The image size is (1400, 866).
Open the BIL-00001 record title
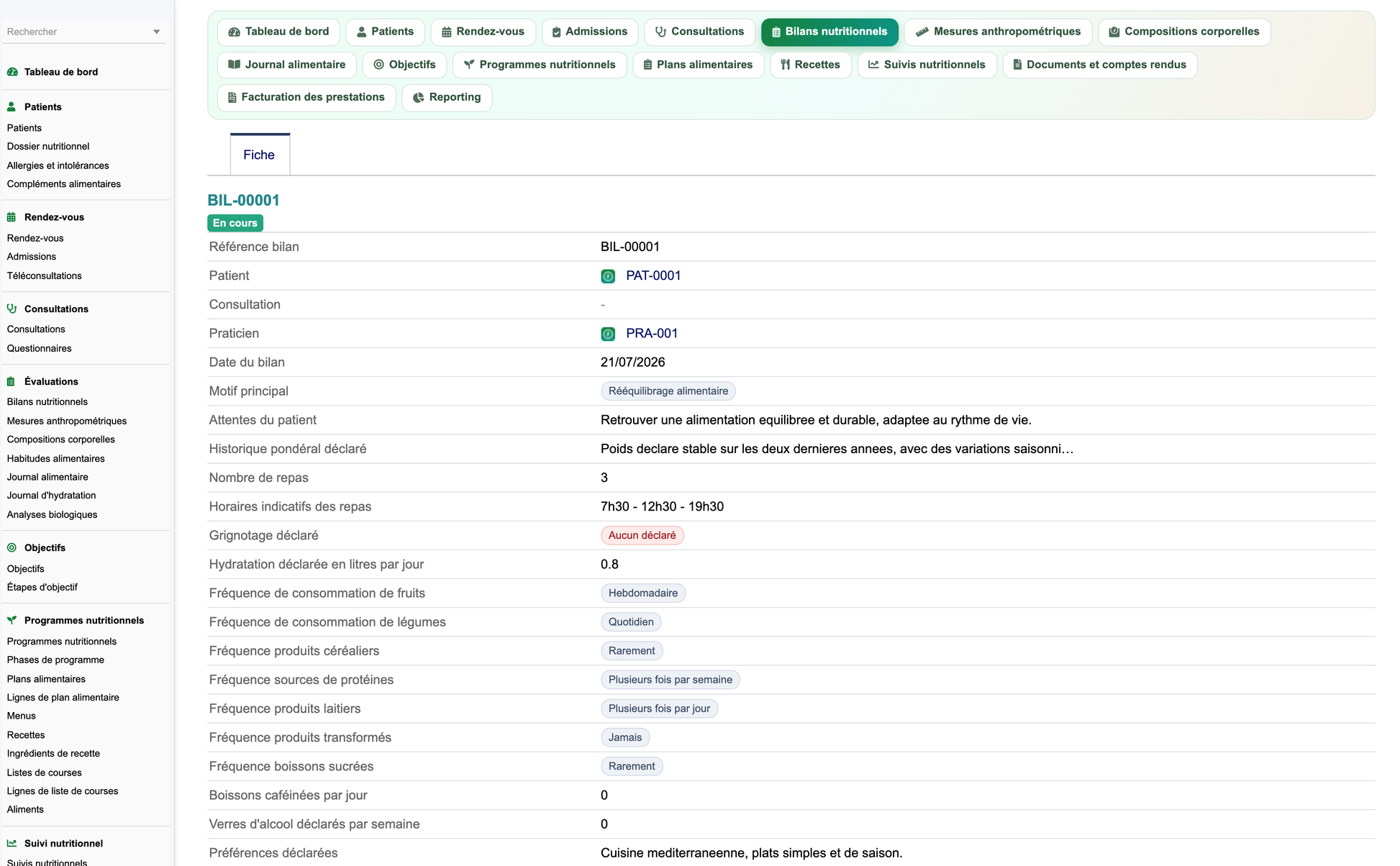243,200
